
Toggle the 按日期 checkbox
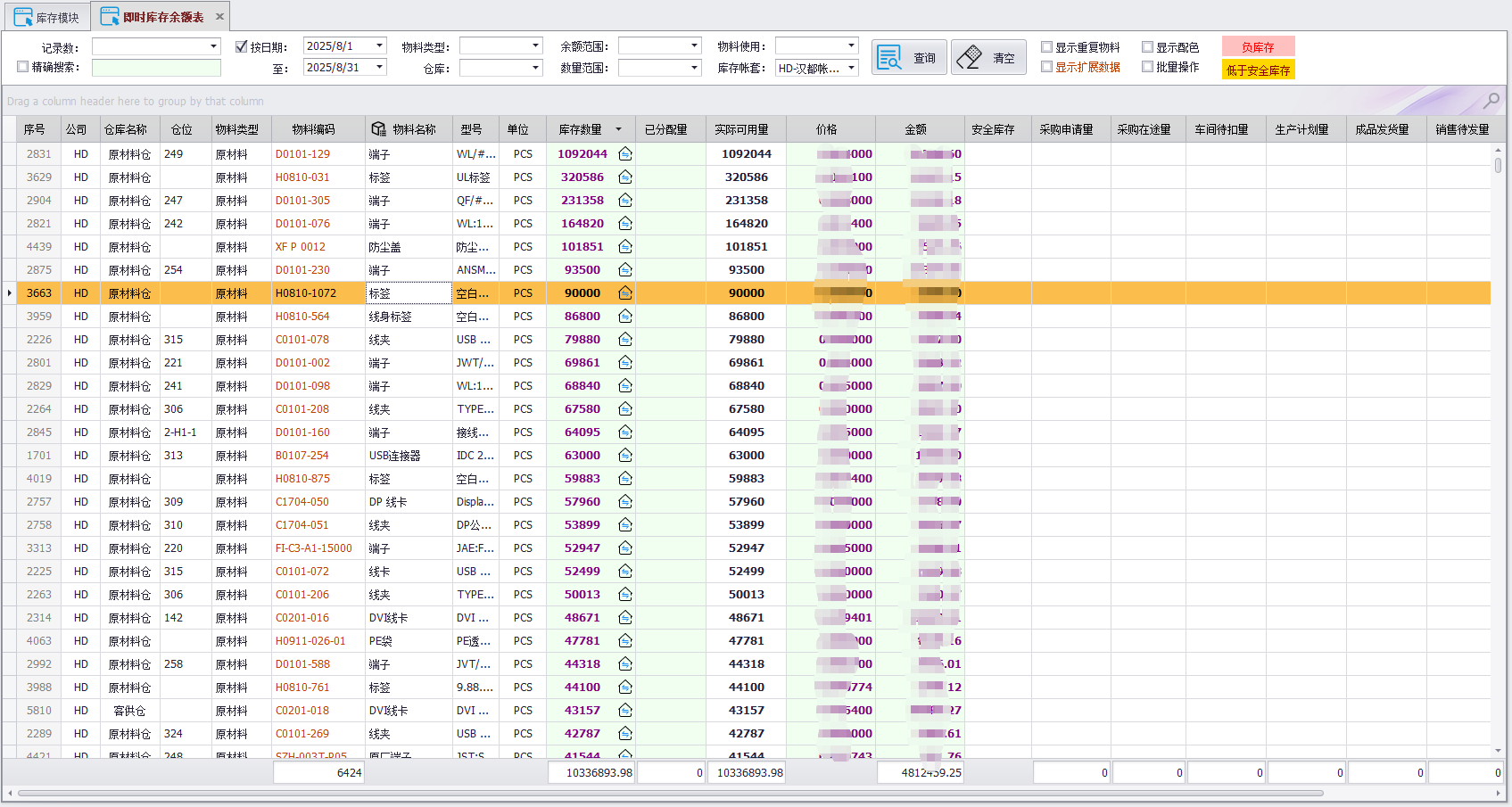coord(241,46)
